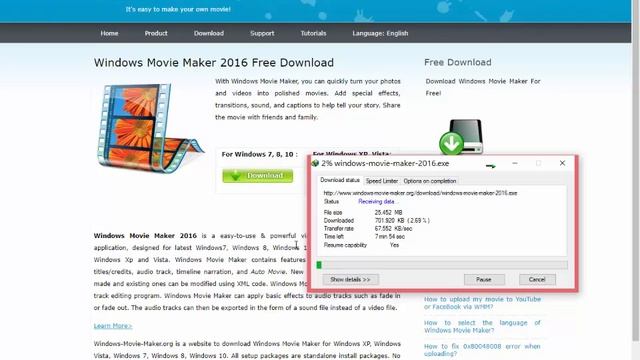Screen dimensions: 640x360
Task: Minimize the download dialog window
Action: click(515, 163)
